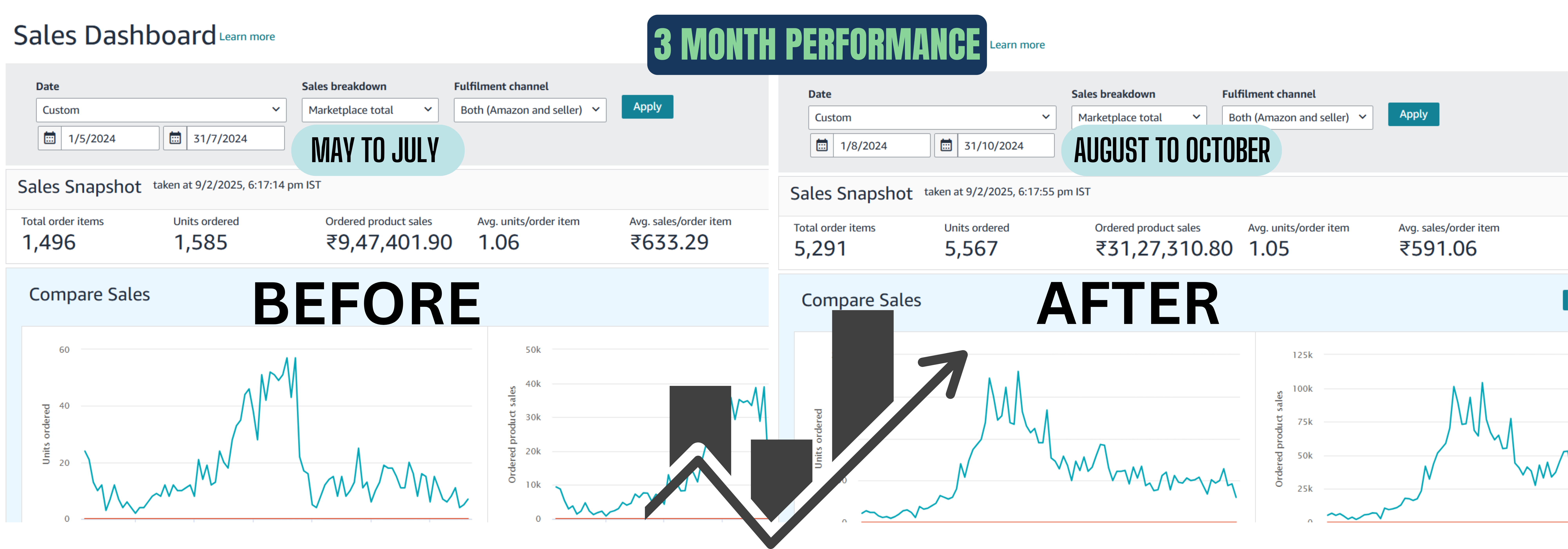The height and width of the screenshot is (549, 1568).
Task: Open Learn more link beside Sales Dashboard
Action: point(247,36)
